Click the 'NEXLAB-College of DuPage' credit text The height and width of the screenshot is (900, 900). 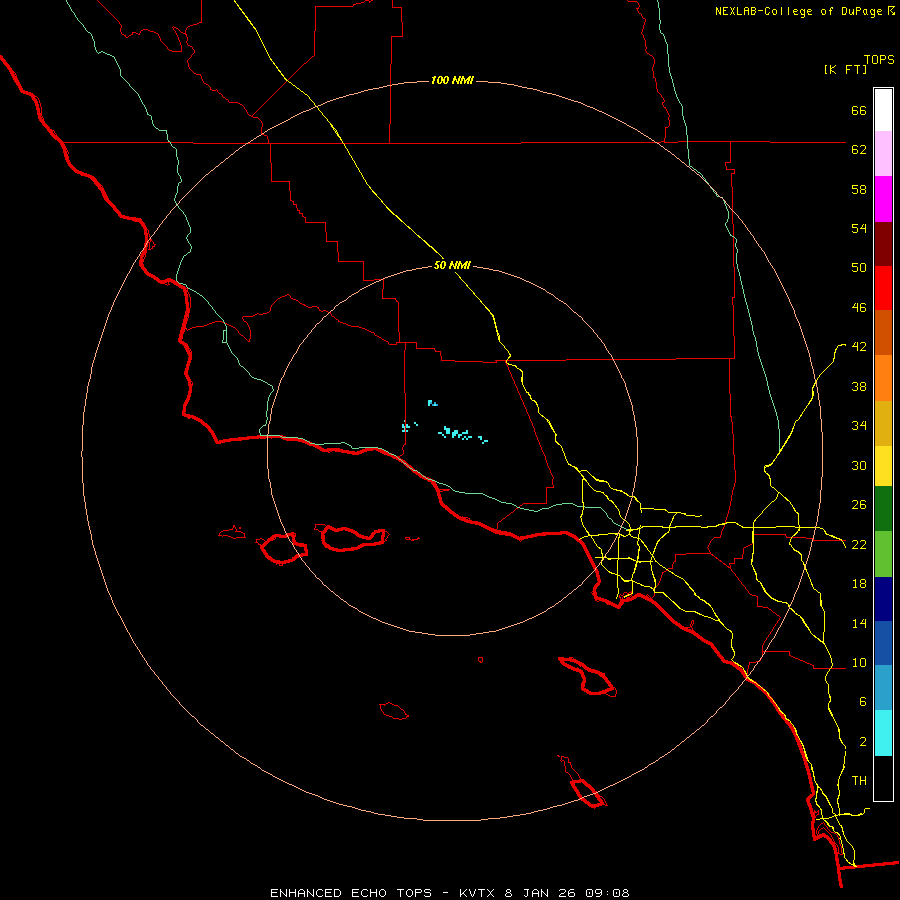point(799,11)
